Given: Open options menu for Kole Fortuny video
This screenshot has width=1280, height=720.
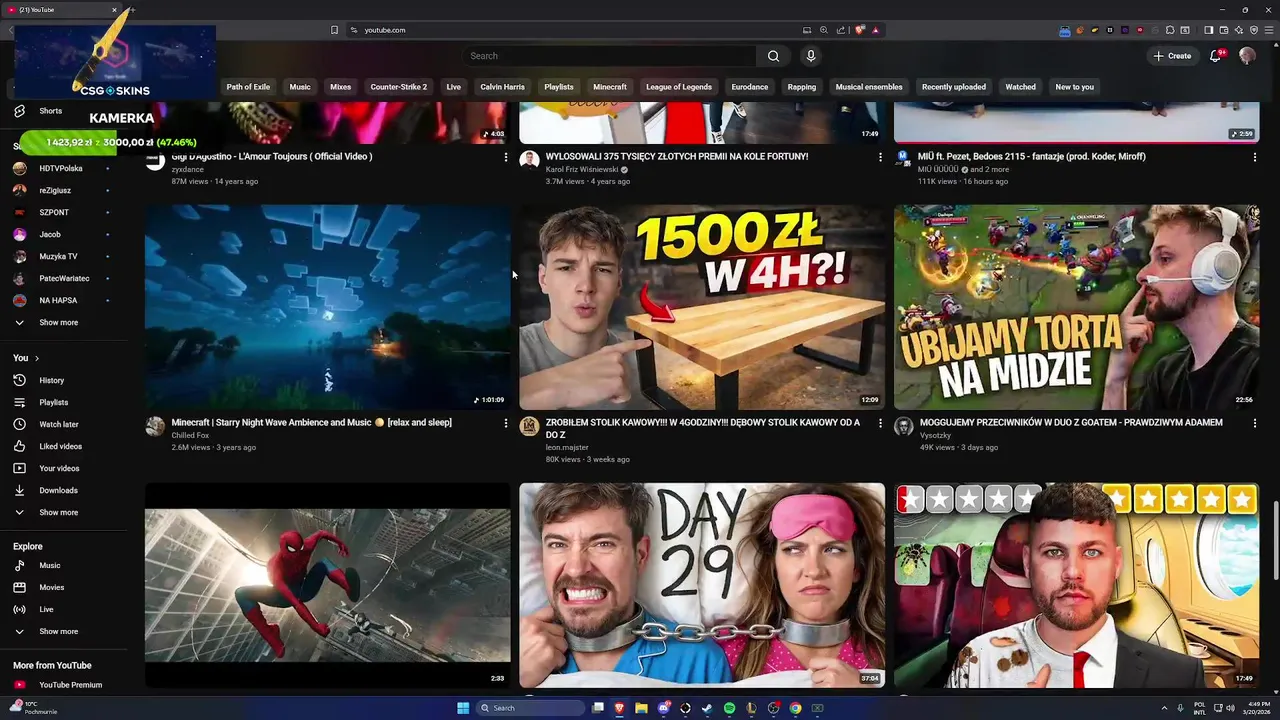Looking at the screenshot, I should [x=880, y=157].
